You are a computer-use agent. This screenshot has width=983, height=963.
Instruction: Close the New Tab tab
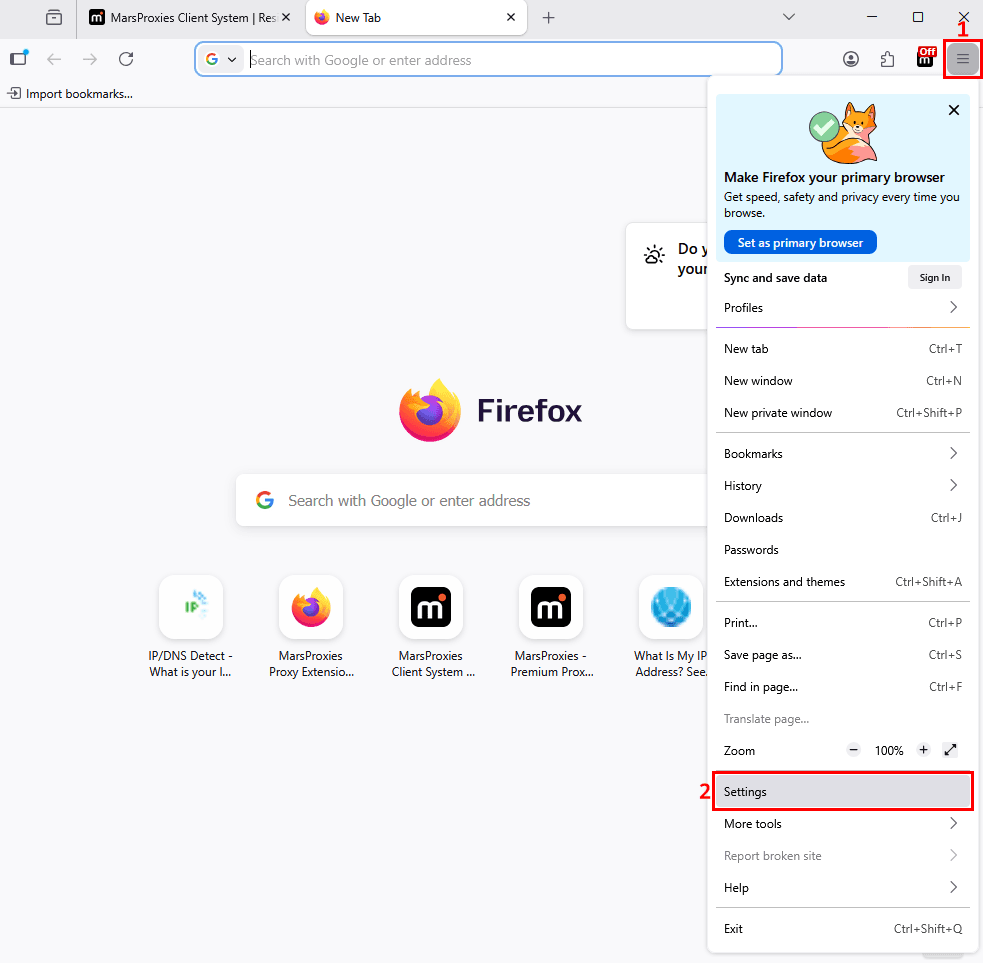click(511, 18)
